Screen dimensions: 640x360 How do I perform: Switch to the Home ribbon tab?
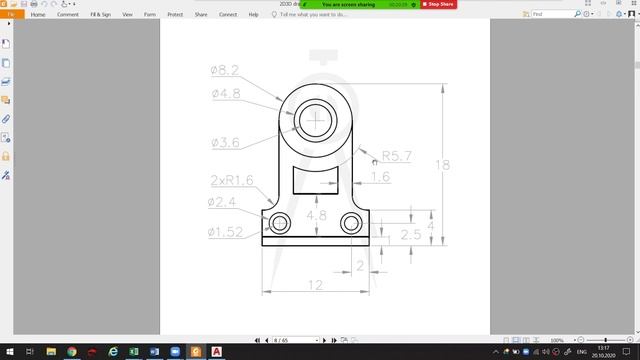coord(38,14)
